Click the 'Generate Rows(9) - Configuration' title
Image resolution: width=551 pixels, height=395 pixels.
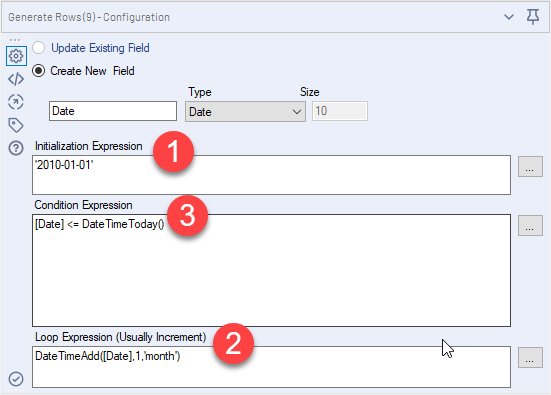89,17
